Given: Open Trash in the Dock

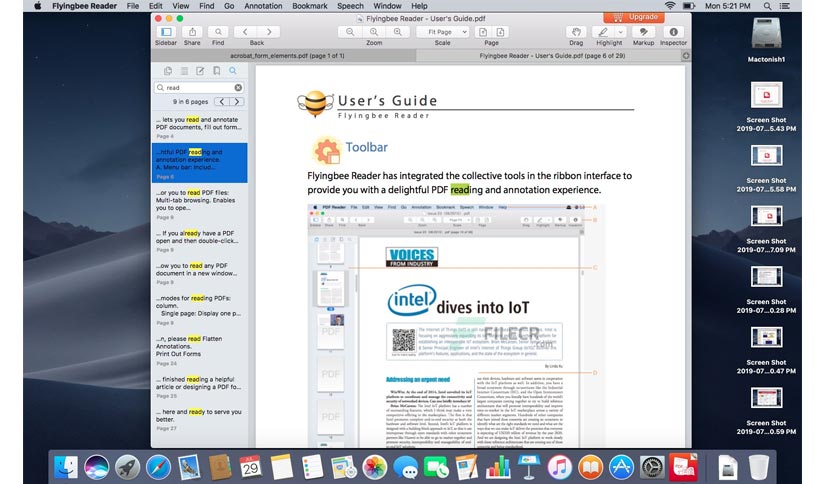Looking at the screenshot, I should pyautogui.click(x=759, y=467).
